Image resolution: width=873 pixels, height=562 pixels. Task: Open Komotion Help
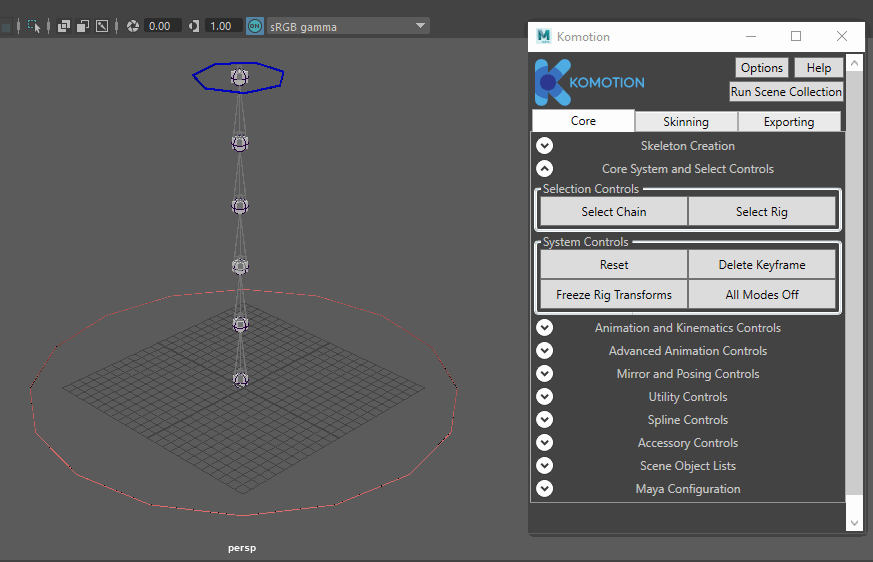818,68
